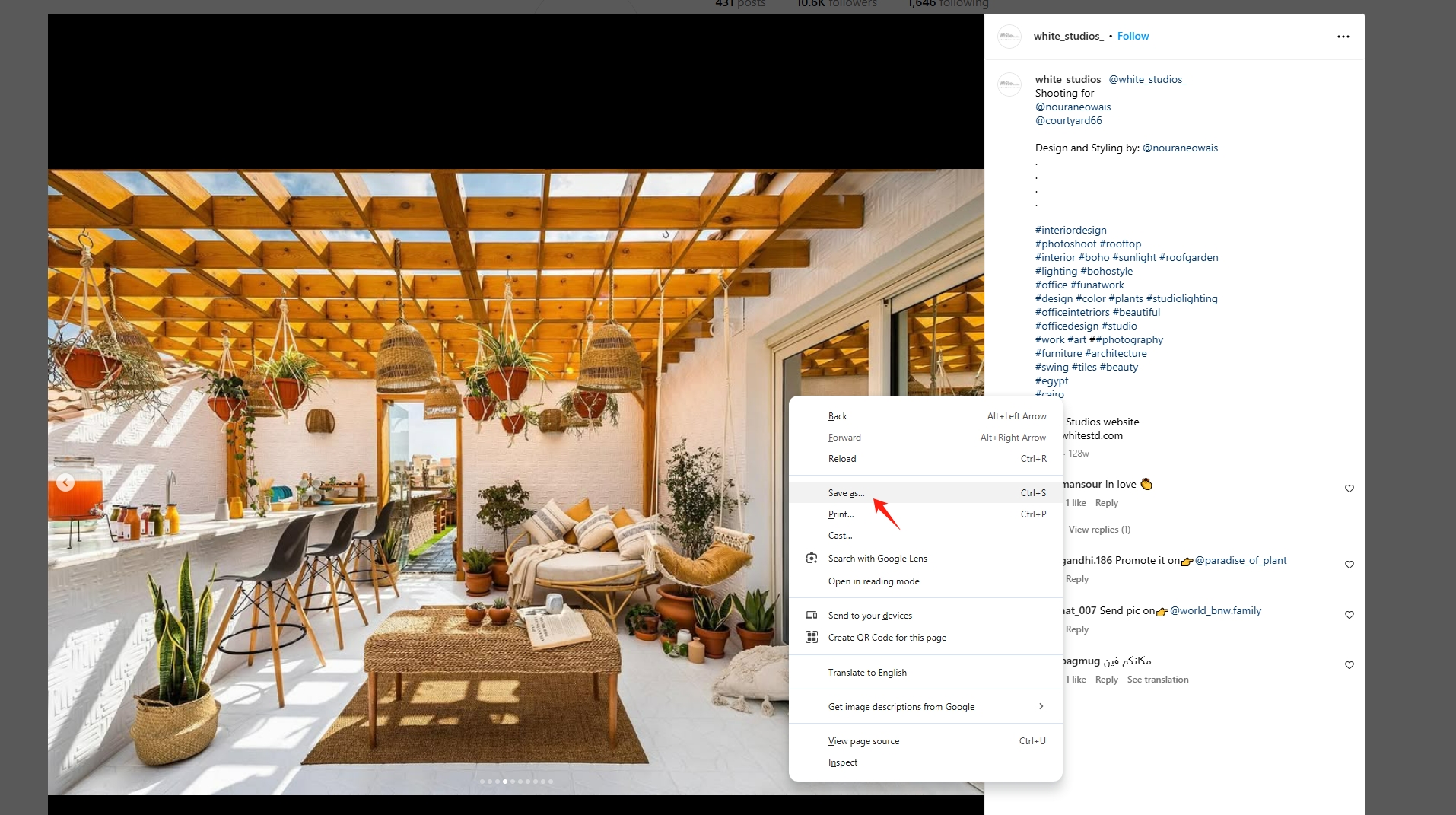Expand Get image descriptions from Google submenu

[1041, 706]
